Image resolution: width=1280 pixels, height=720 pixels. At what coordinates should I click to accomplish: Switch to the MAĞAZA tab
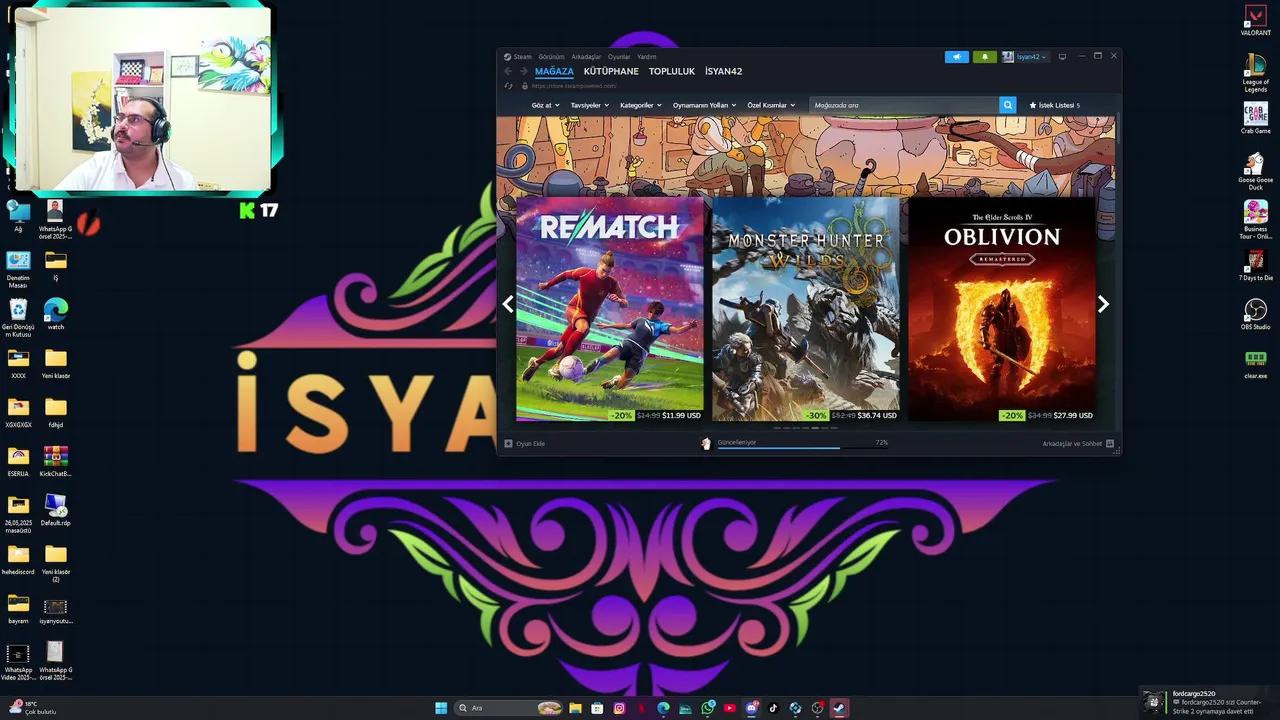pyautogui.click(x=554, y=72)
